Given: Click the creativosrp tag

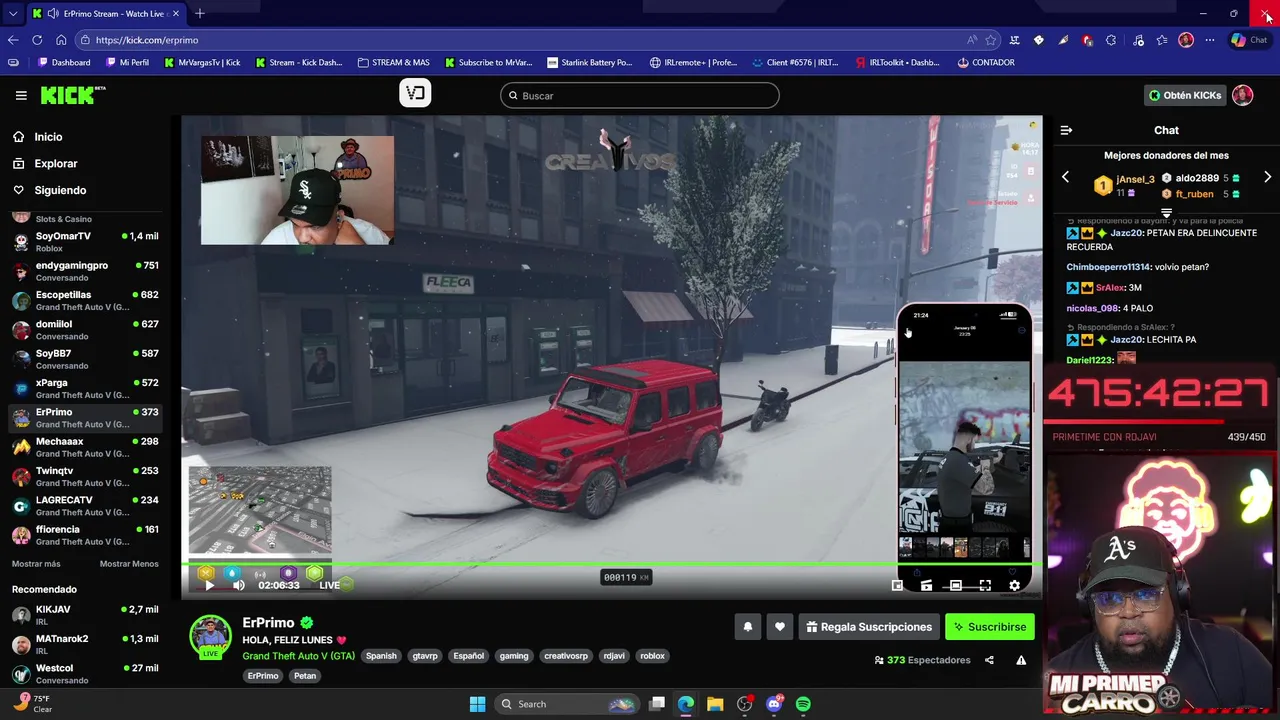Looking at the screenshot, I should click(x=565, y=656).
